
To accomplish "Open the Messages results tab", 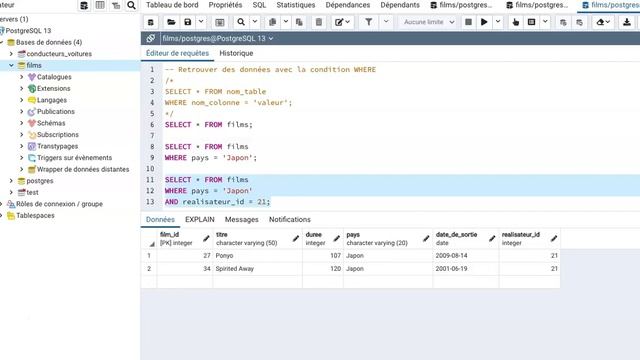I will point(242,219).
